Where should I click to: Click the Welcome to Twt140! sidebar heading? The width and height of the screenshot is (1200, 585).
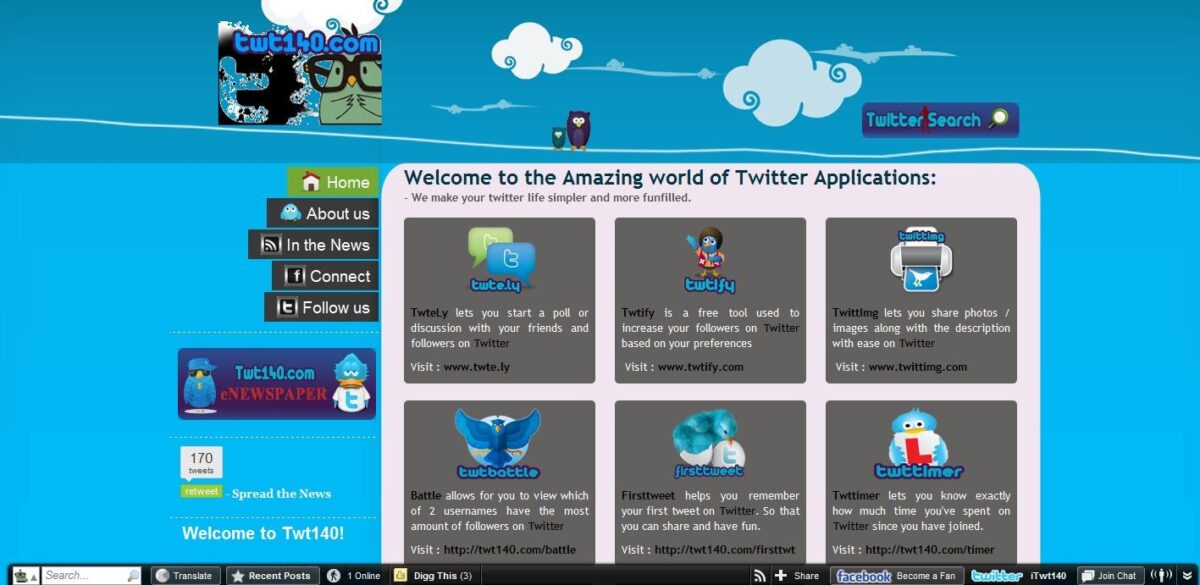click(263, 534)
